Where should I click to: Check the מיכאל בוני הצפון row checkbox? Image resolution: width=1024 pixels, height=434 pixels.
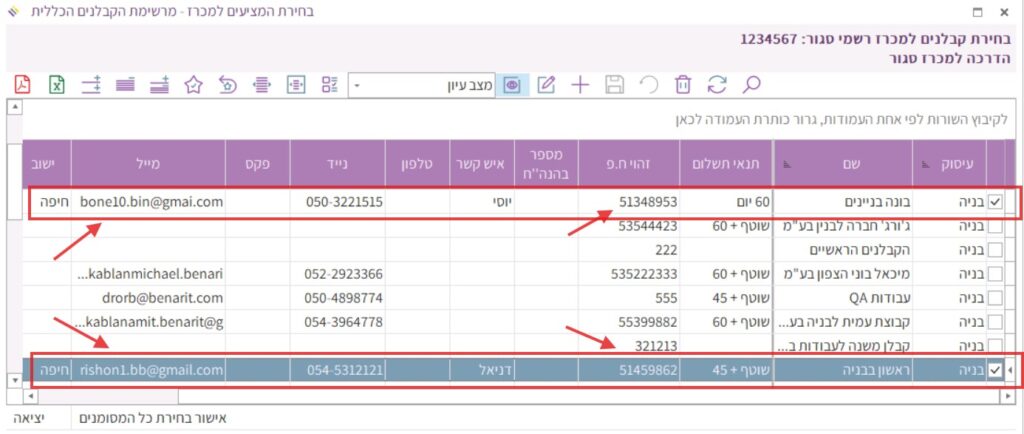tap(995, 274)
